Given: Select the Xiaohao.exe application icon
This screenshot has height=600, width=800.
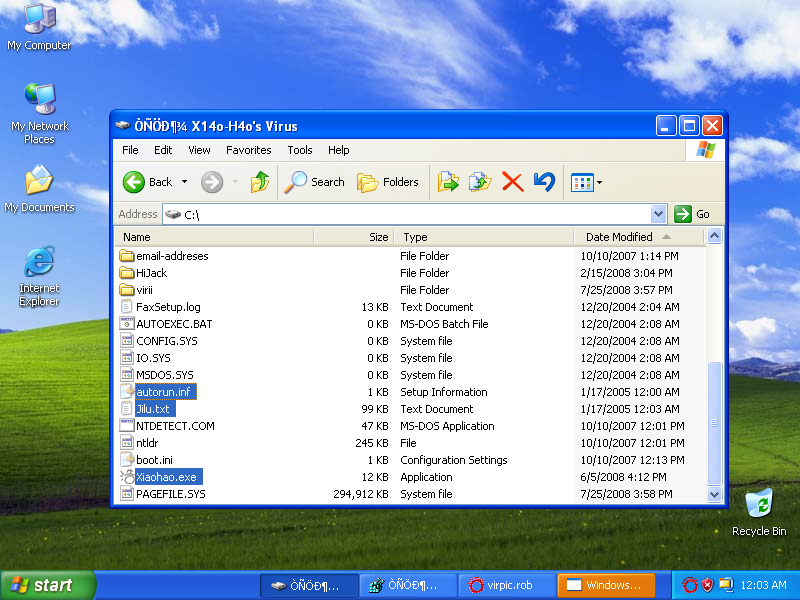Looking at the screenshot, I should [127, 477].
